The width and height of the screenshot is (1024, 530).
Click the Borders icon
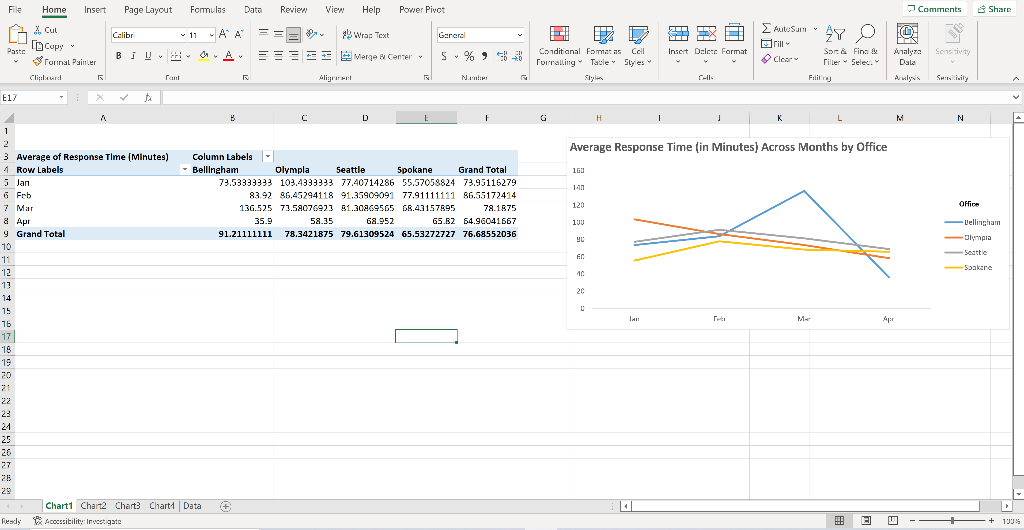pyautogui.click(x=174, y=56)
